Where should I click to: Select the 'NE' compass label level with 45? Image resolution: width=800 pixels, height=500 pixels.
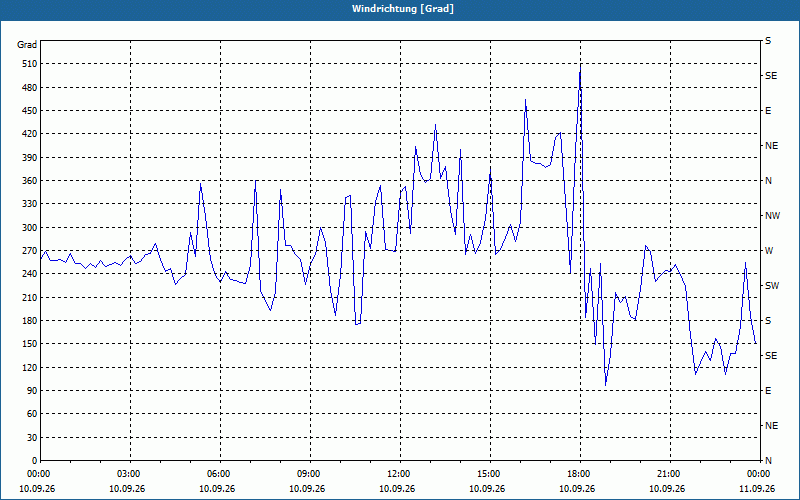click(771, 426)
